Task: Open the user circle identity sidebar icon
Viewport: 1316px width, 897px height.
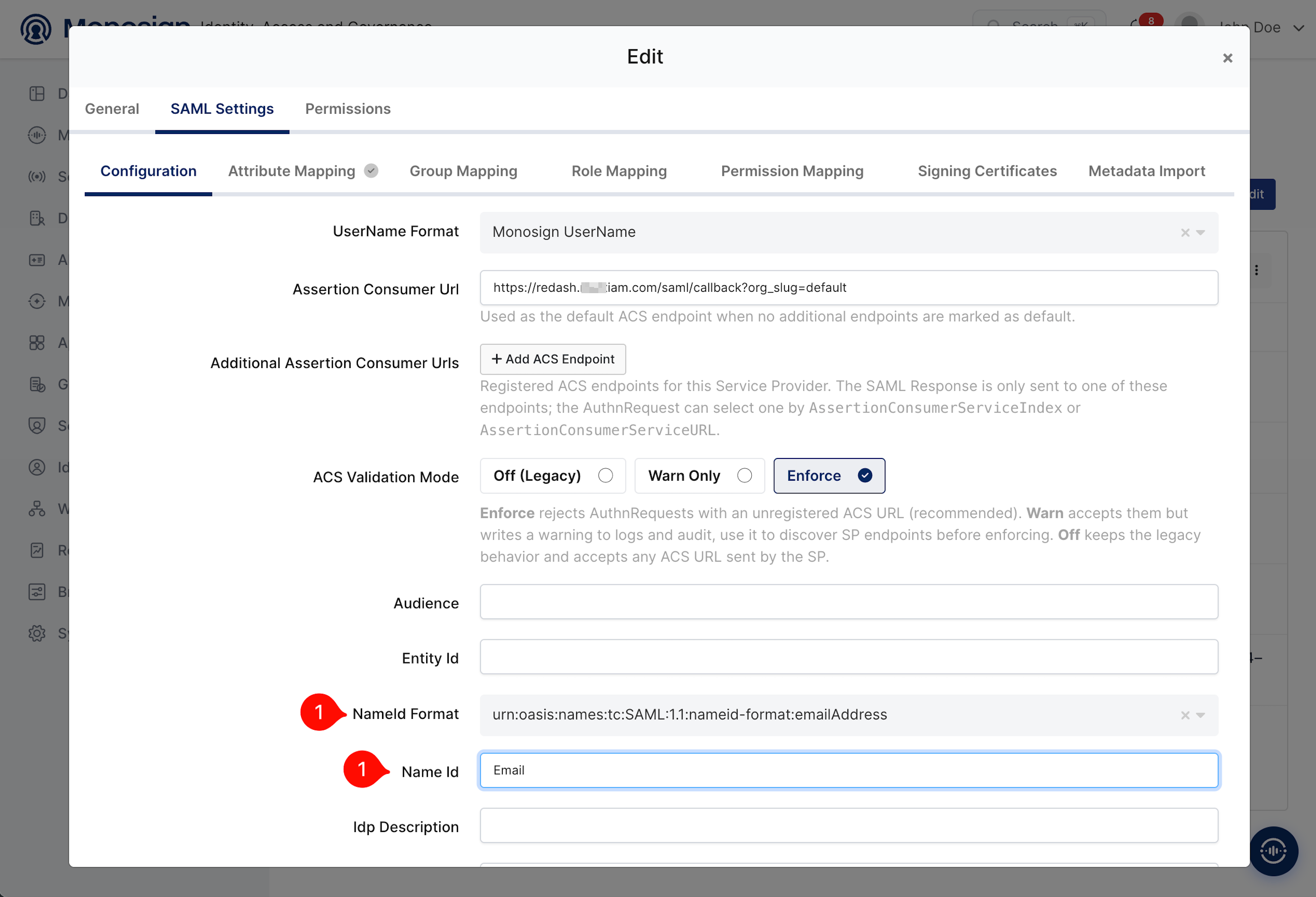Action: coord(37,467)
